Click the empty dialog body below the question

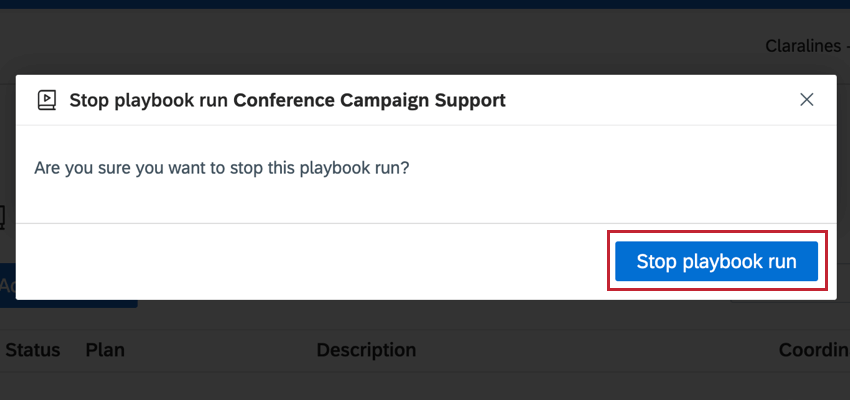pos(426,201)
